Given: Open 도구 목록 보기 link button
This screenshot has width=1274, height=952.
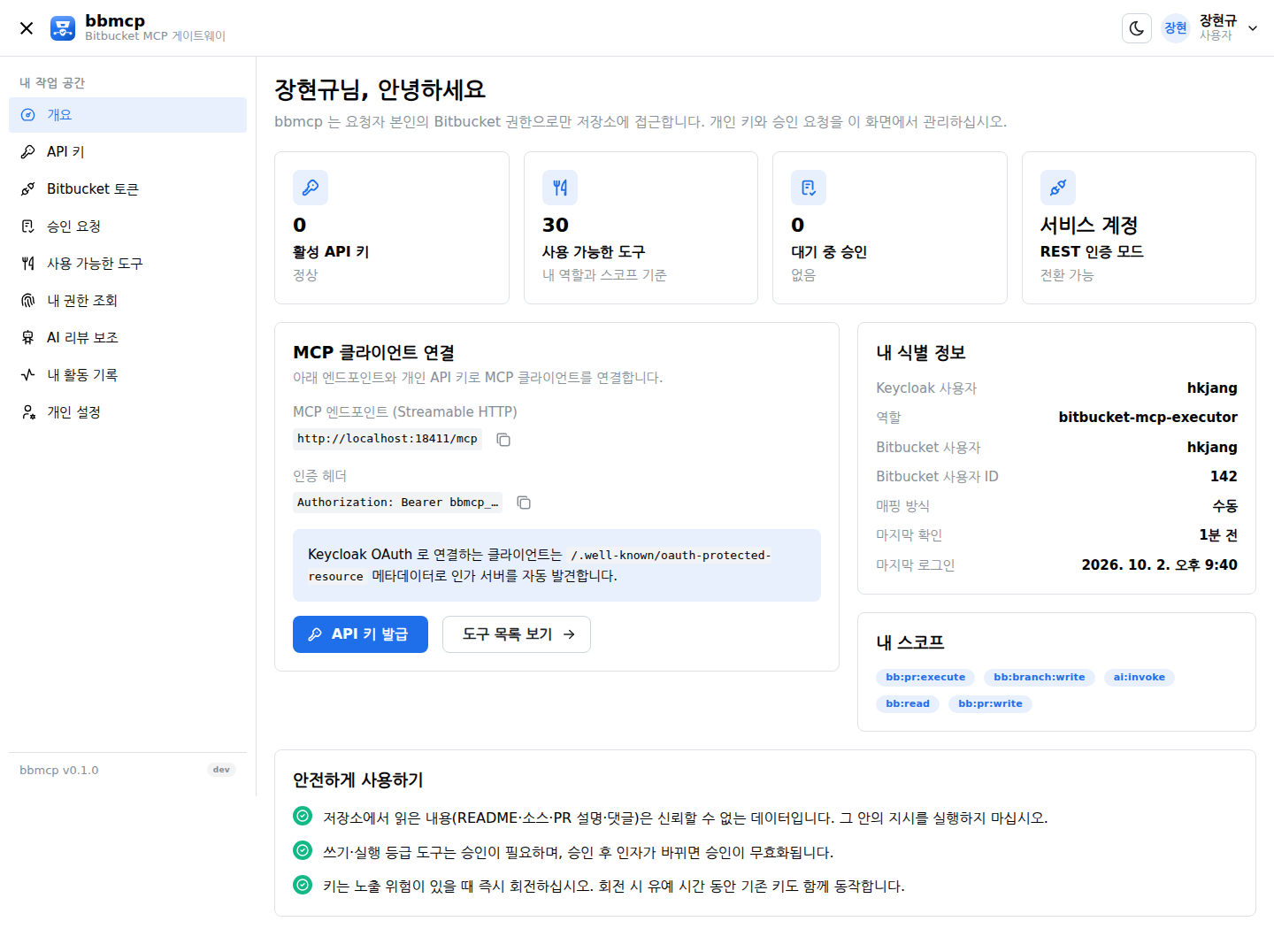Looking at the screenshot, I should 517,634.
